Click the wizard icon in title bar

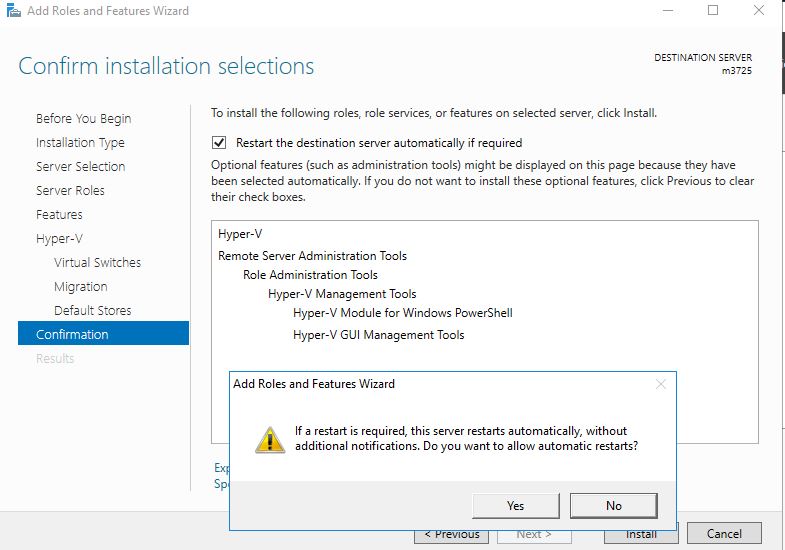[14, 10]
